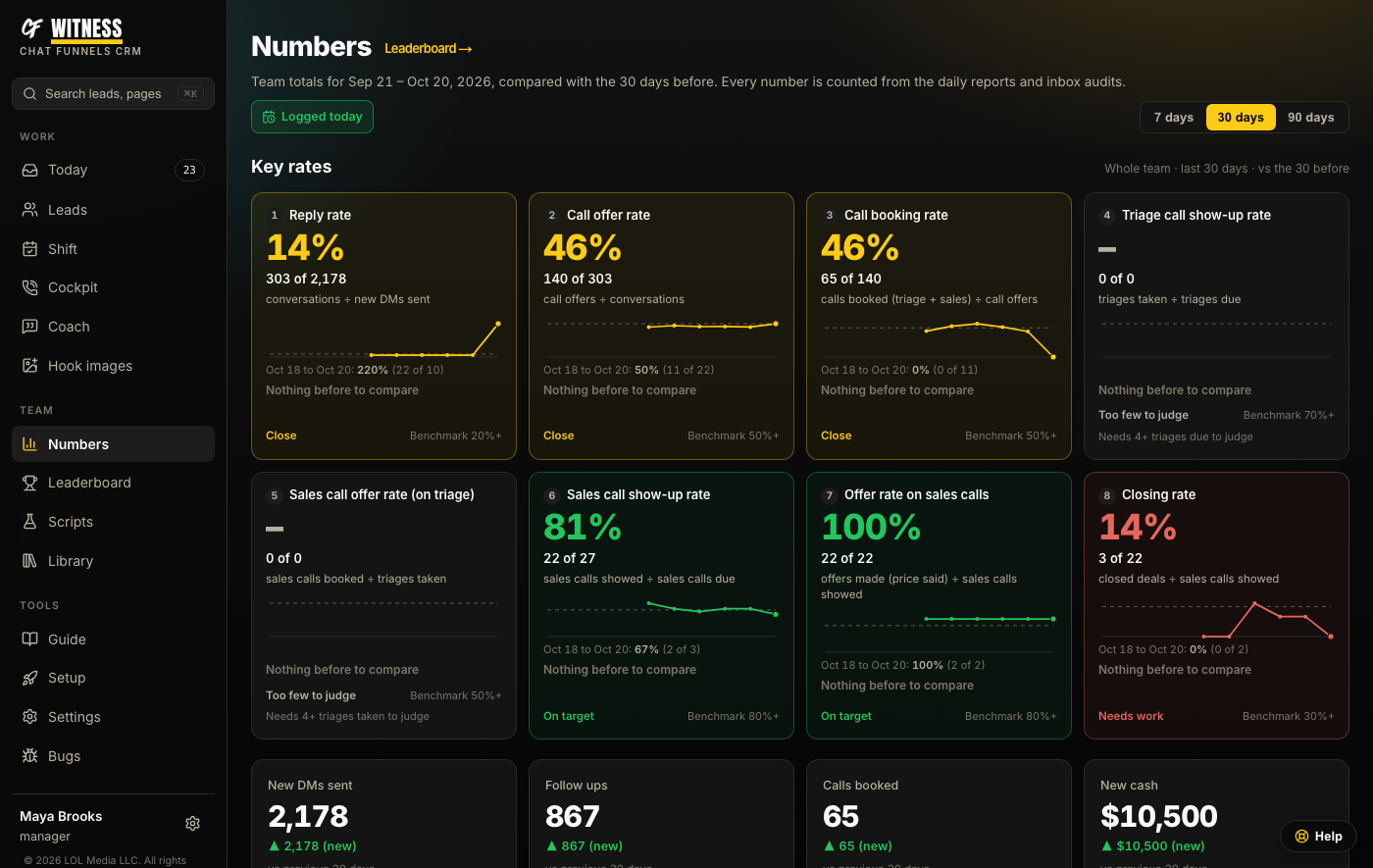Click the Witness Chat Funnels CRM logo
Image resolution: width=1373 pixels, height=868 pixels.
(80, 37)
